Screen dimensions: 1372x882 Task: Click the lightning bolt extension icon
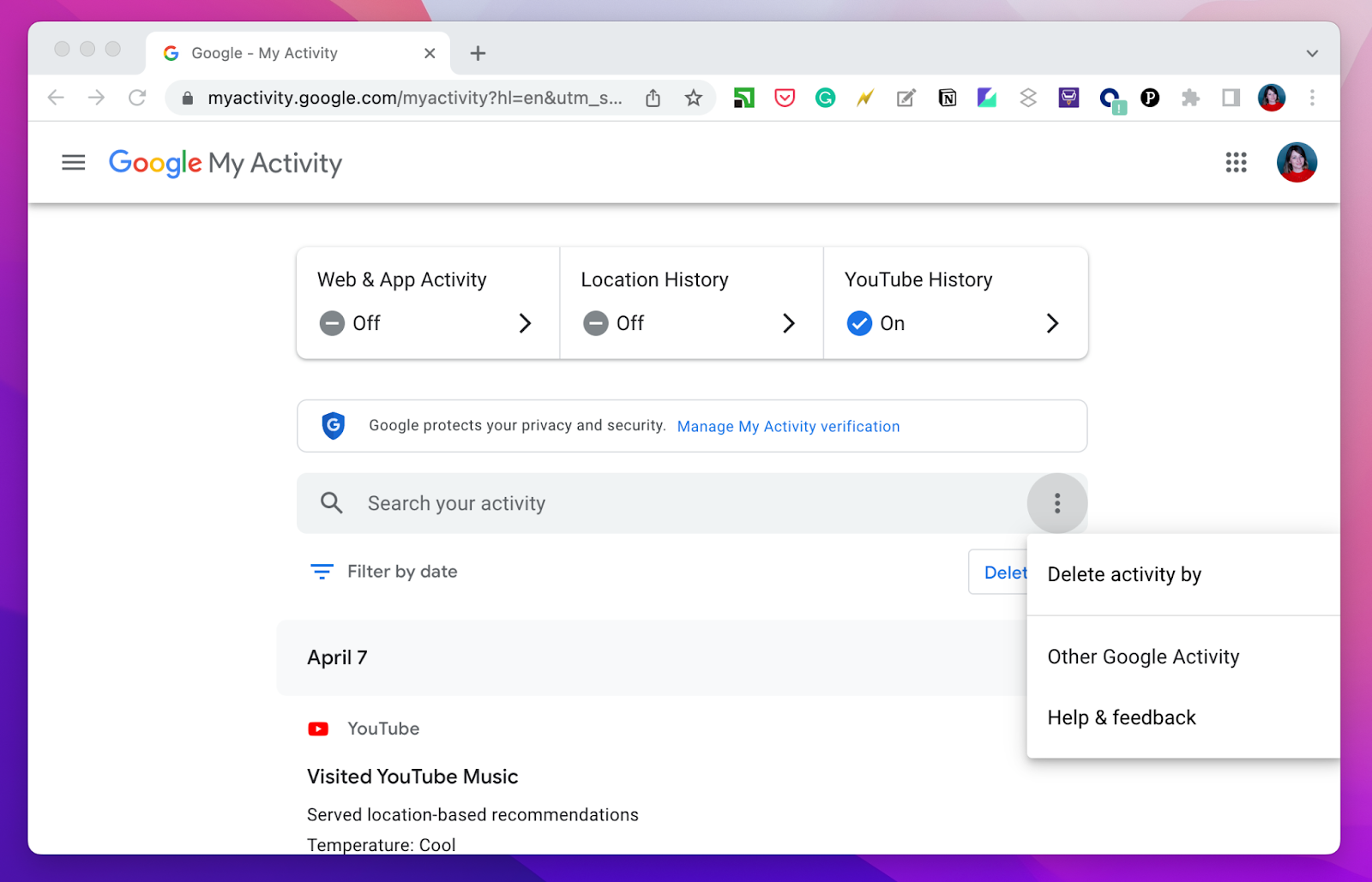click(x=864, y=97)
